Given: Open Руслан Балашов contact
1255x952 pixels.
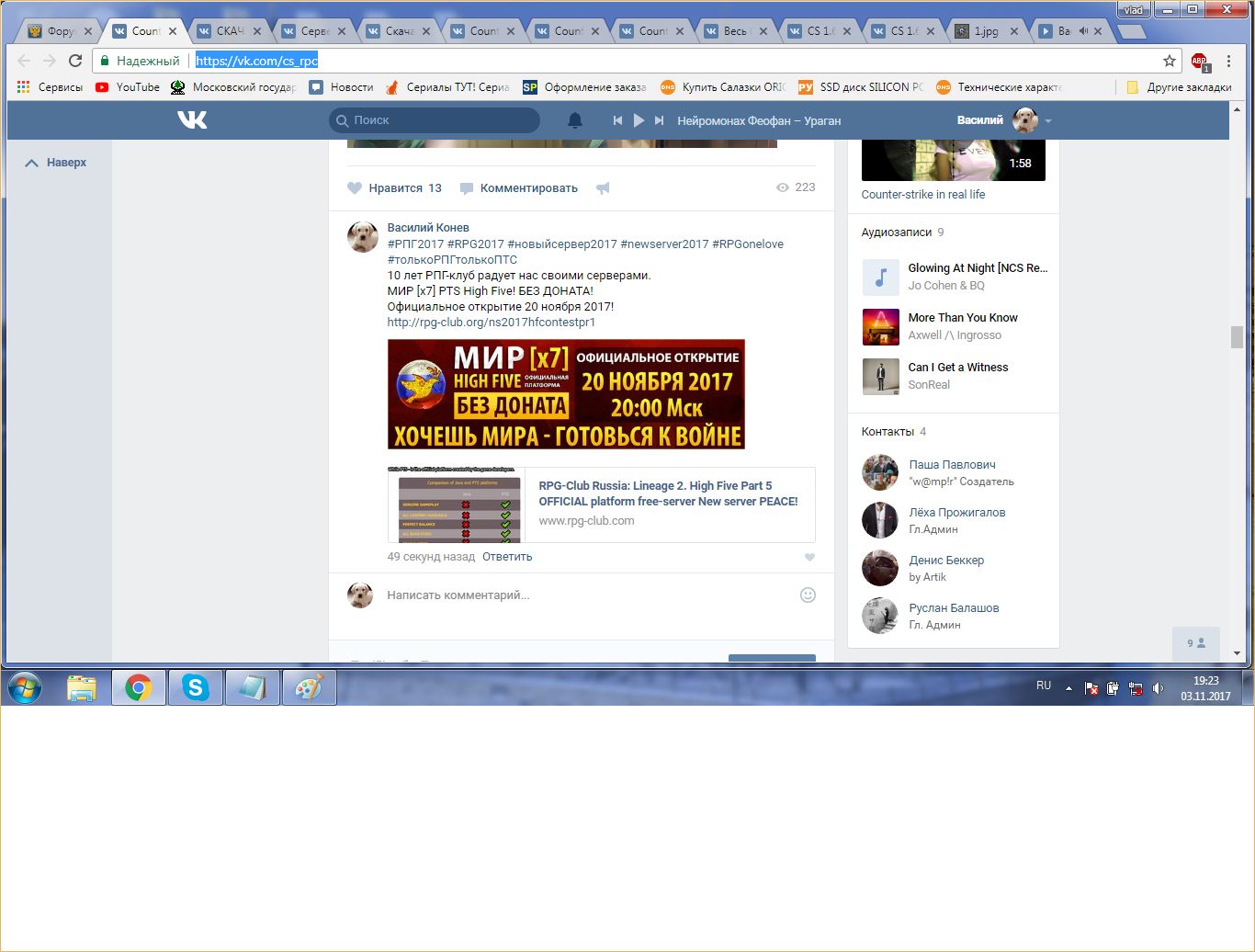Looking at the screenshot, I should (x=954, y=608).
